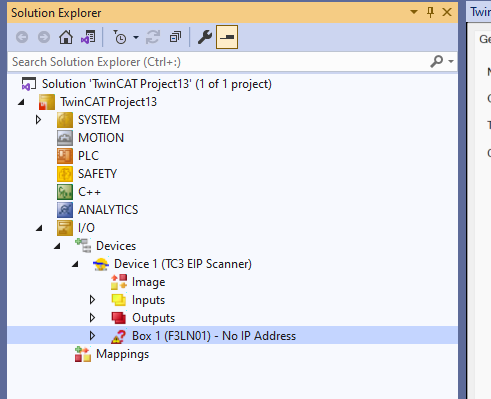The width and height of the screenshot is (491, 399).
Task: Select the MOTION tree item
Action: coord(101,138)
